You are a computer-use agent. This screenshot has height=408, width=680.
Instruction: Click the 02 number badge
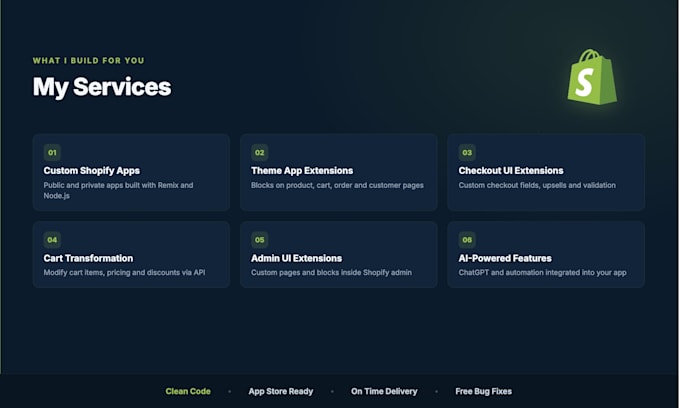point(259,153)
